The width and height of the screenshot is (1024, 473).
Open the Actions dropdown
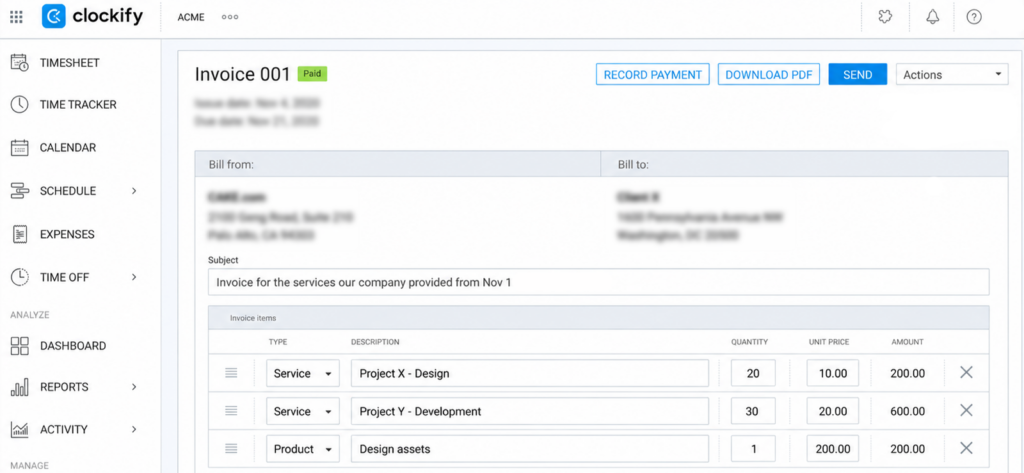point(952,74)
